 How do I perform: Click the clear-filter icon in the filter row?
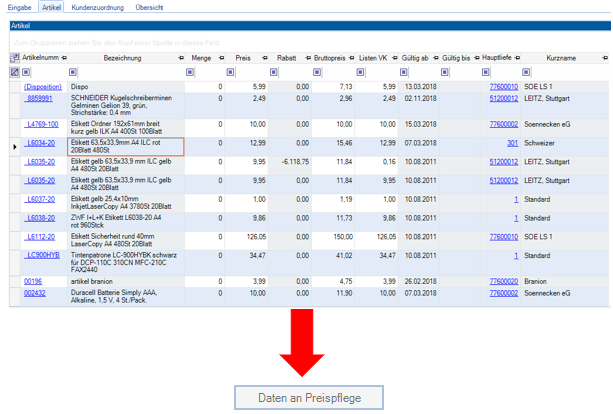coord(14,72)
